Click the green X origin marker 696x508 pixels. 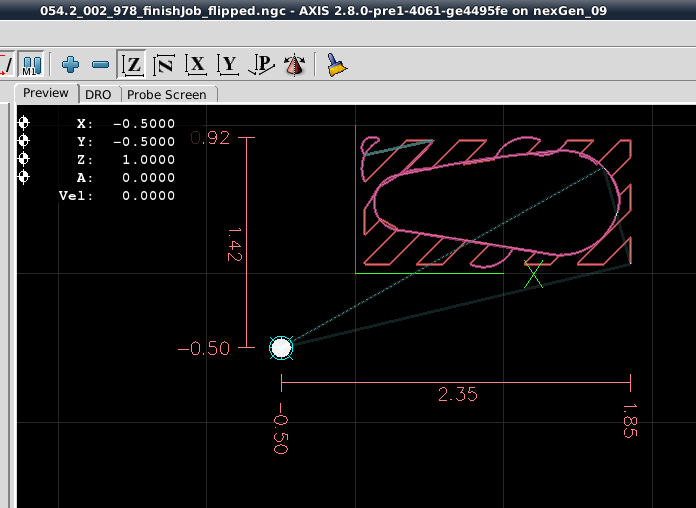(x=534, y=273)
